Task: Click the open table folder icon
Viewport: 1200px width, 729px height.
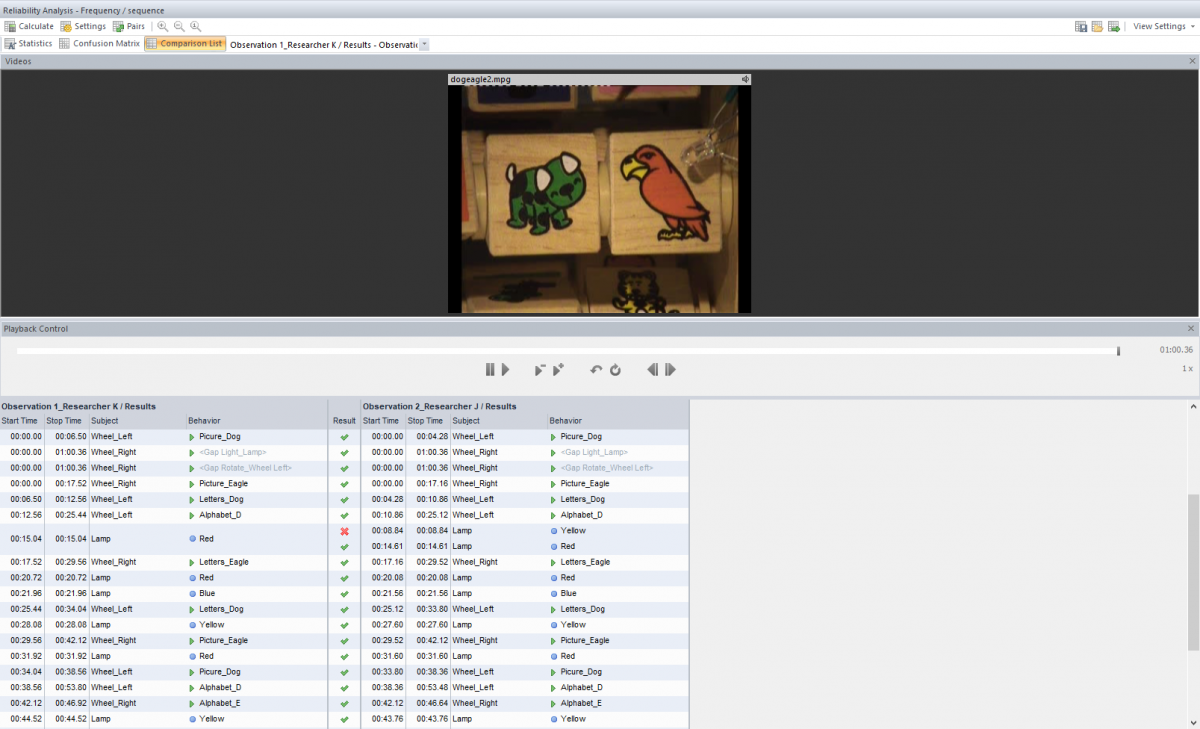Action: tap(1097, 27)
